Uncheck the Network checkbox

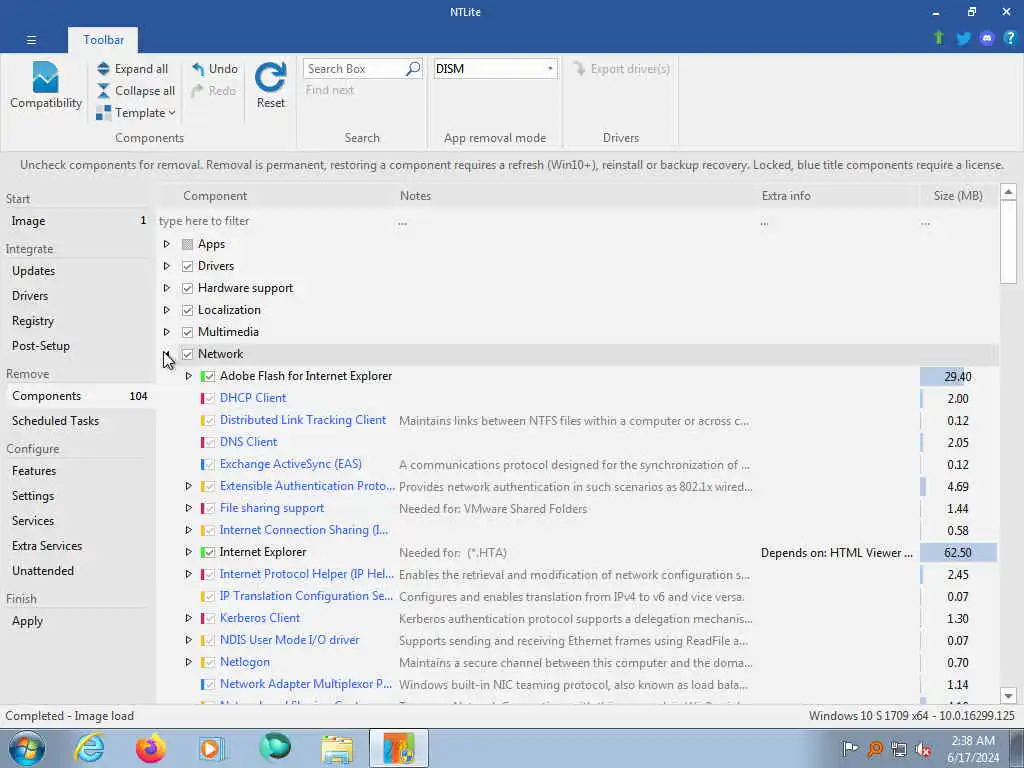click(x=187, y=354)
